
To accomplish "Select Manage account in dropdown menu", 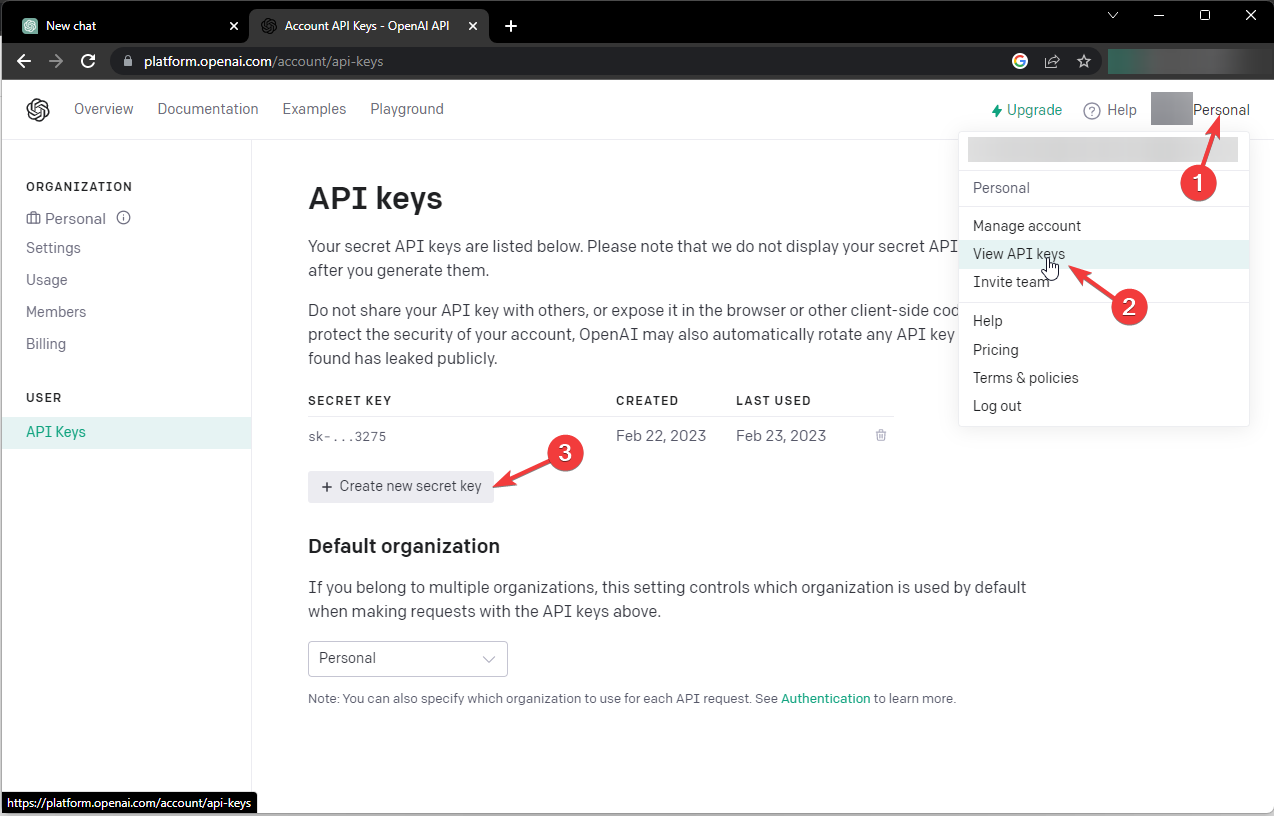I will click(x=1104, y=226).
